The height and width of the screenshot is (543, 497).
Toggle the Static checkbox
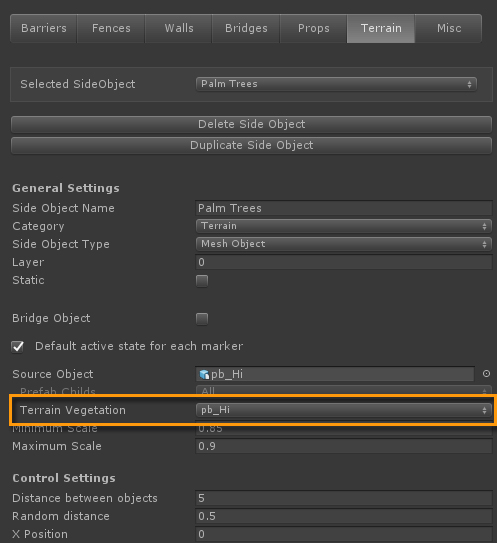[202, 281]
